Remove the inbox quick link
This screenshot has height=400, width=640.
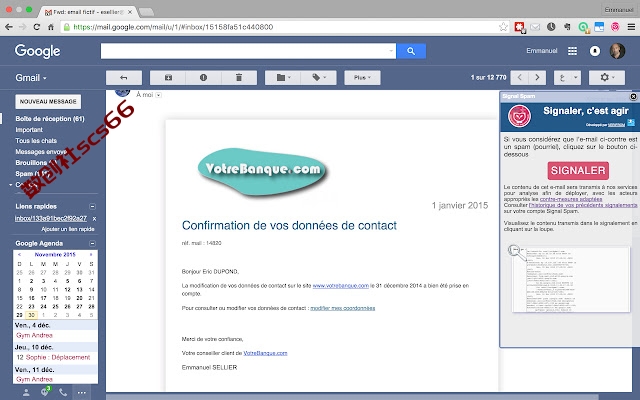click(x=94, y=219)
